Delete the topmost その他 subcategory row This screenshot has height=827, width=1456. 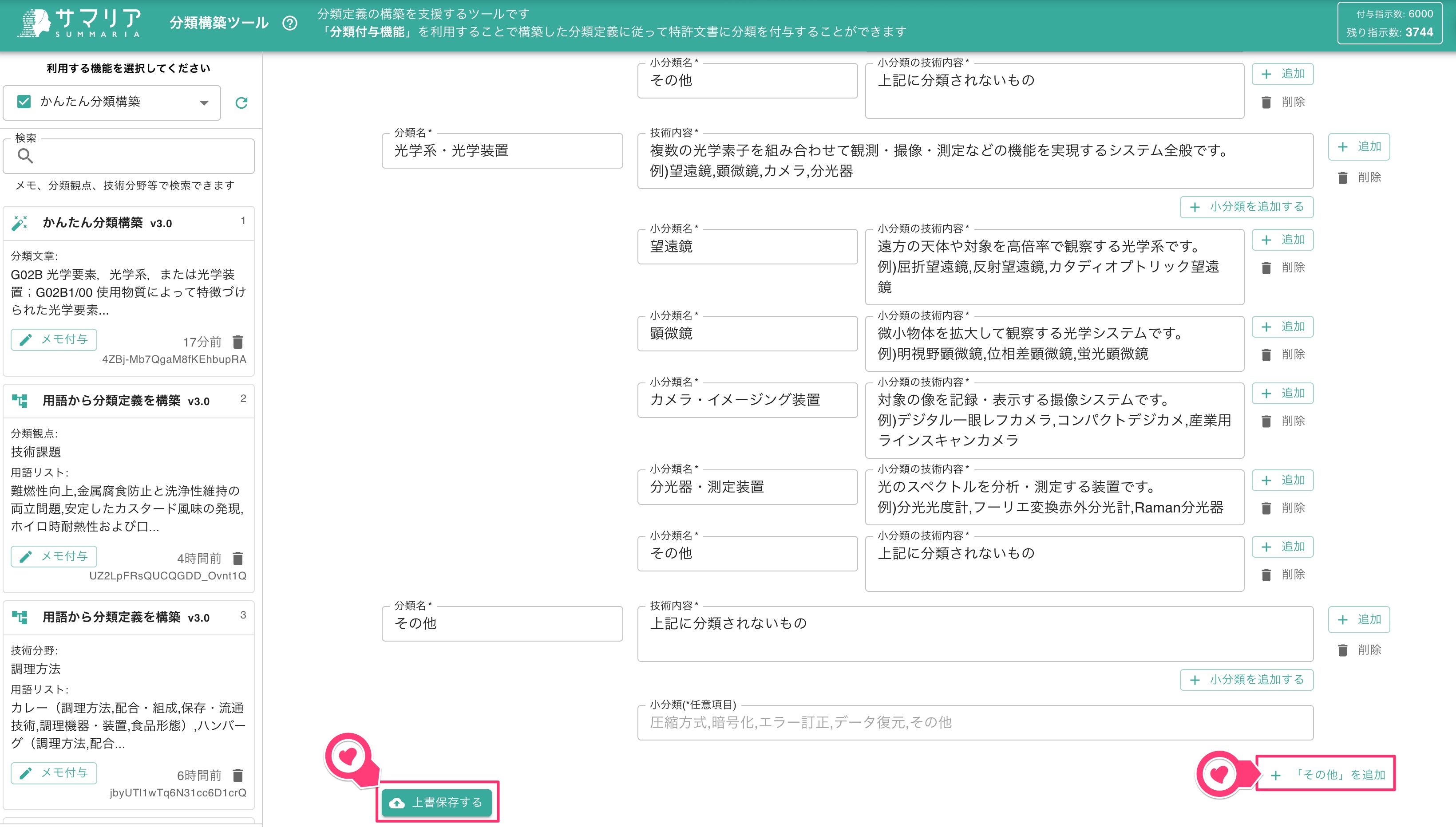tap(1283, 102)
